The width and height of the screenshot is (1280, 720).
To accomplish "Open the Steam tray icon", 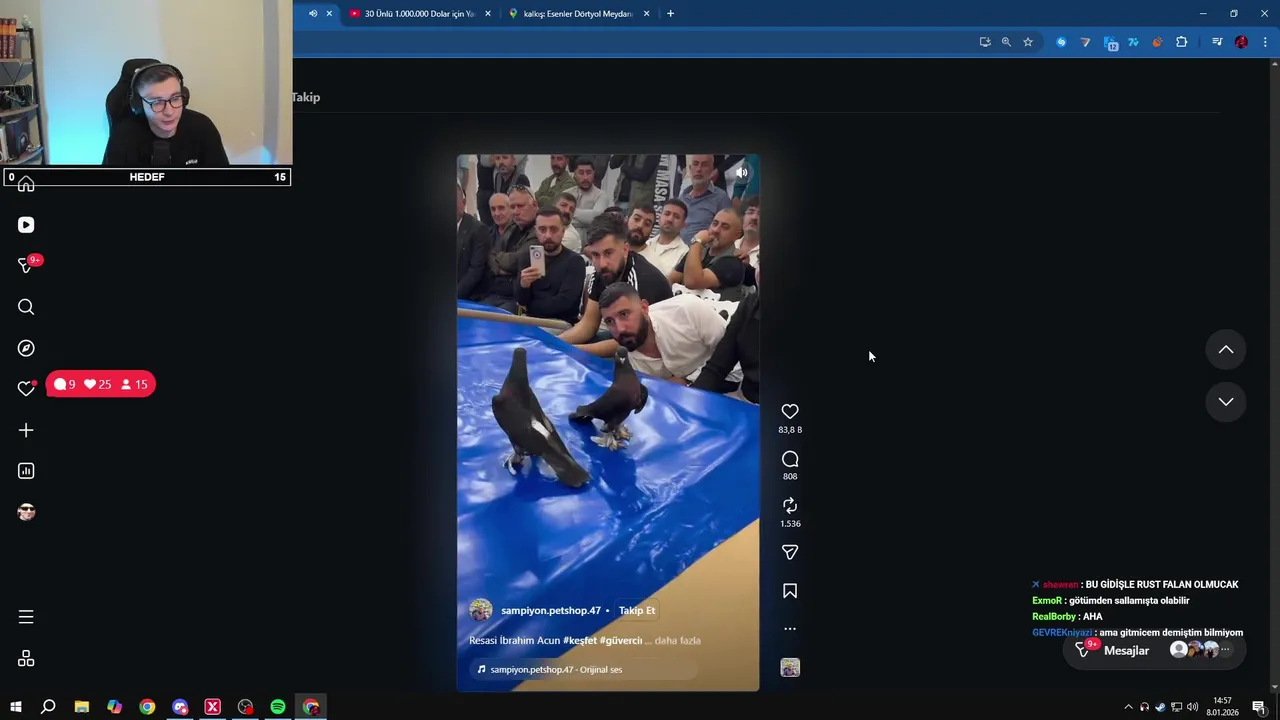I will point(1160,707).
